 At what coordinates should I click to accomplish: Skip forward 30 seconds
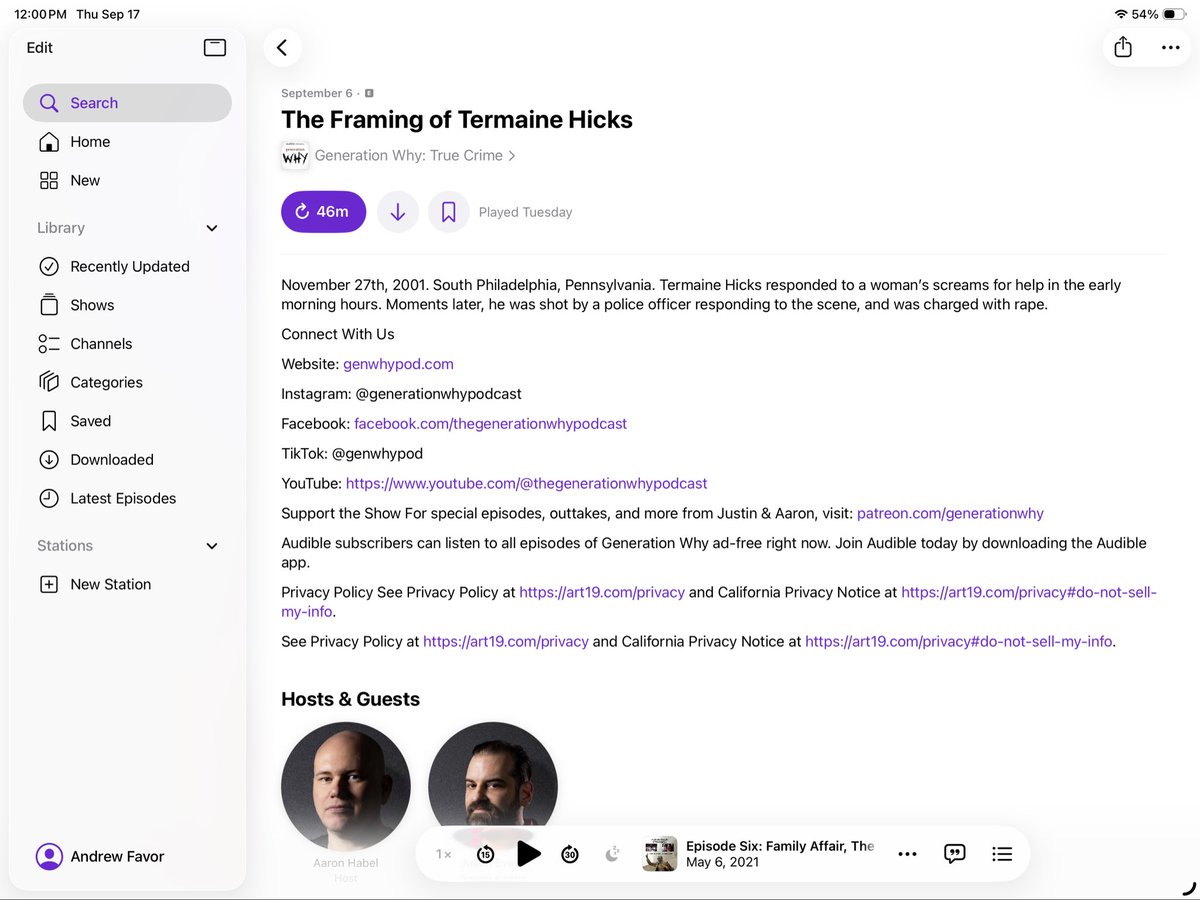[570, 854]
